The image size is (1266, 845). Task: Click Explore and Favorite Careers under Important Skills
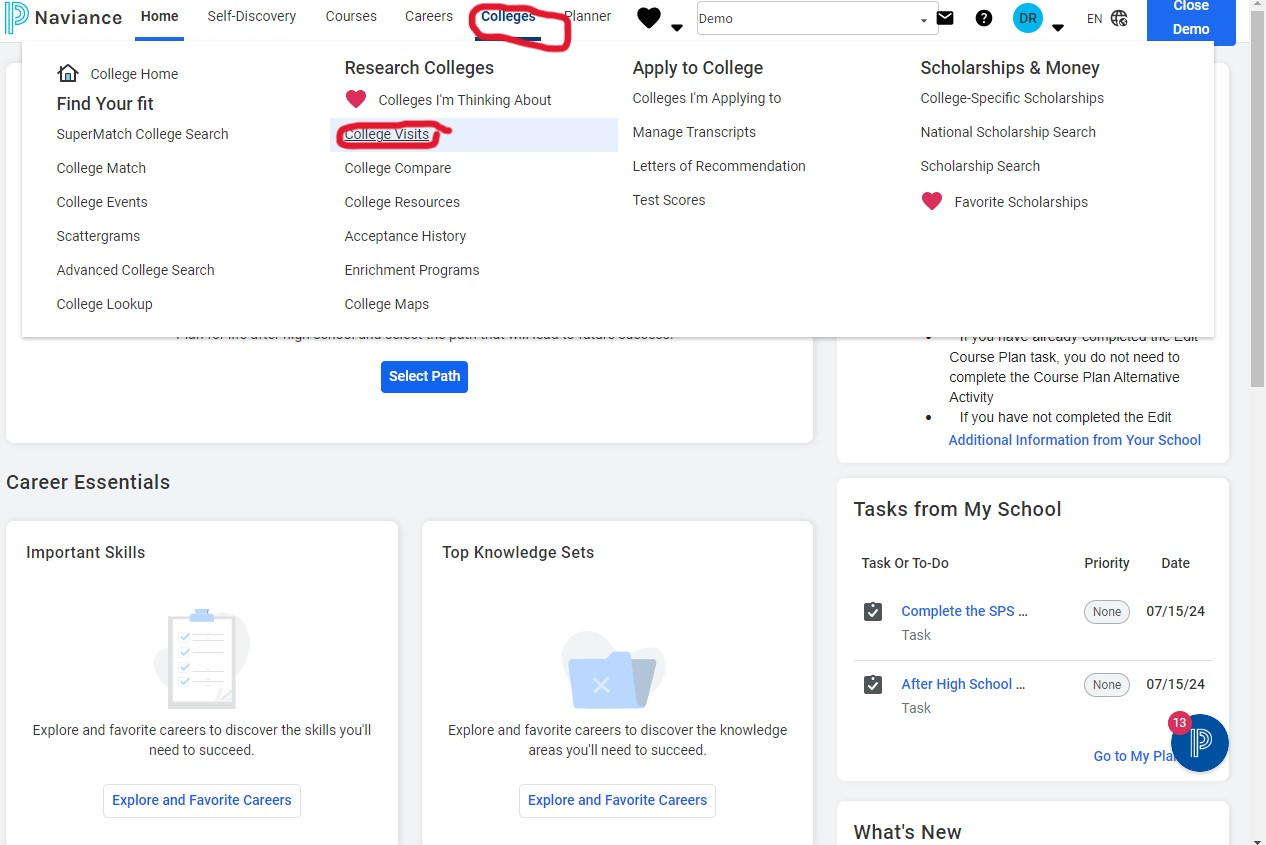click(x=202, y=800)
